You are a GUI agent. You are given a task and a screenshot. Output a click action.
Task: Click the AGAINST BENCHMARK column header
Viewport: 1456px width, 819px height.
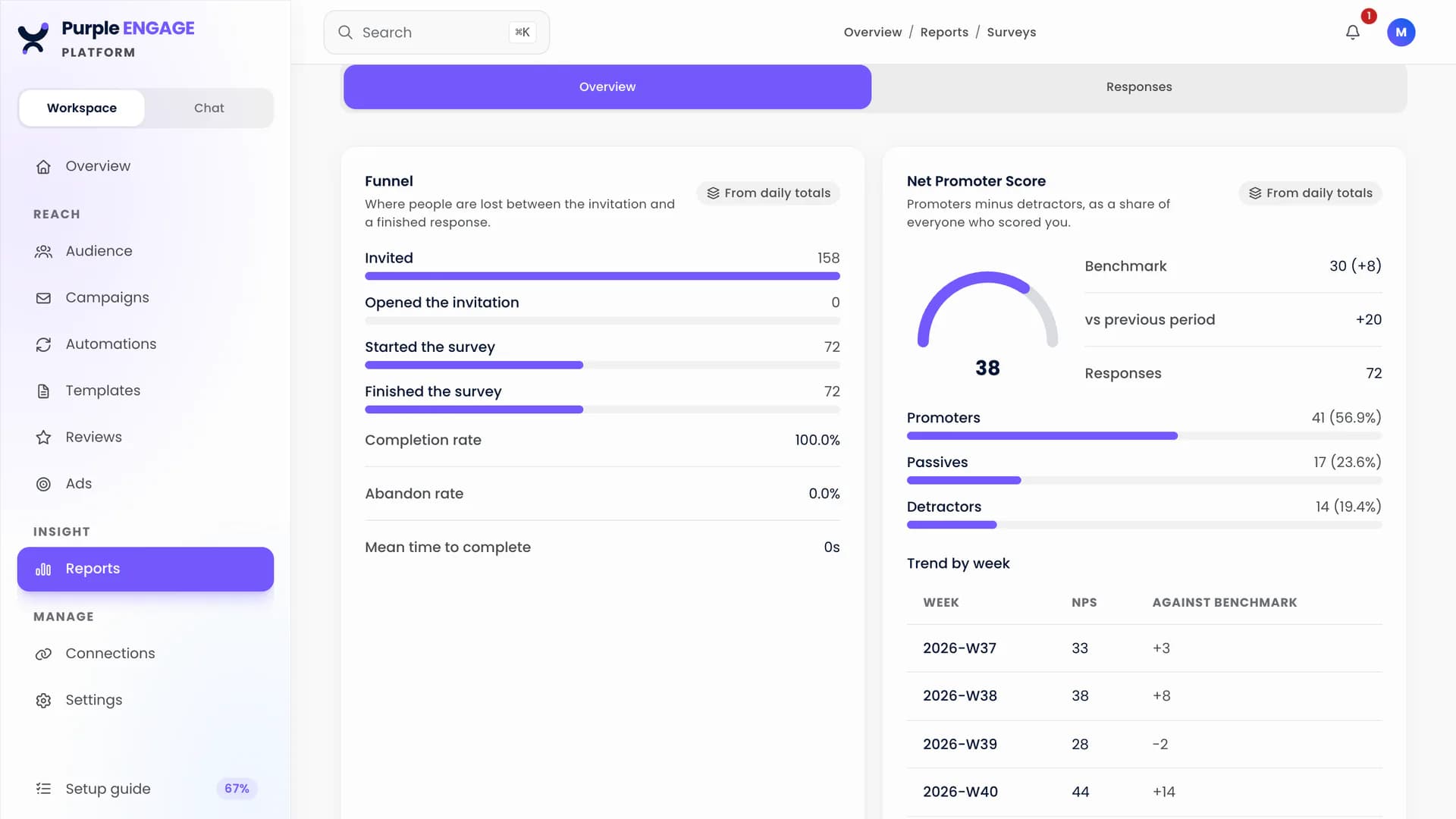(1225, 603)
